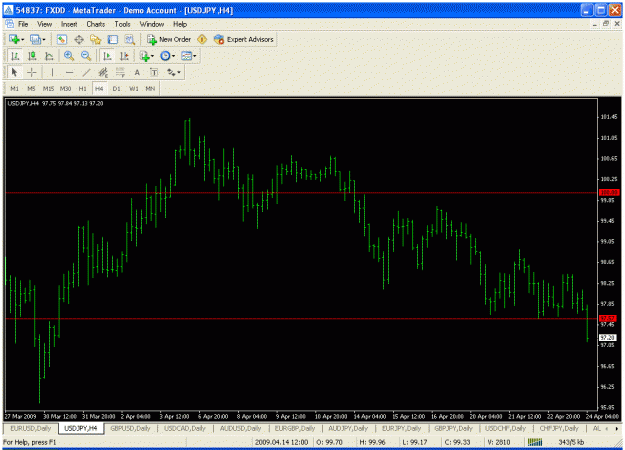Switch chart to bar chart

[15, 56]
